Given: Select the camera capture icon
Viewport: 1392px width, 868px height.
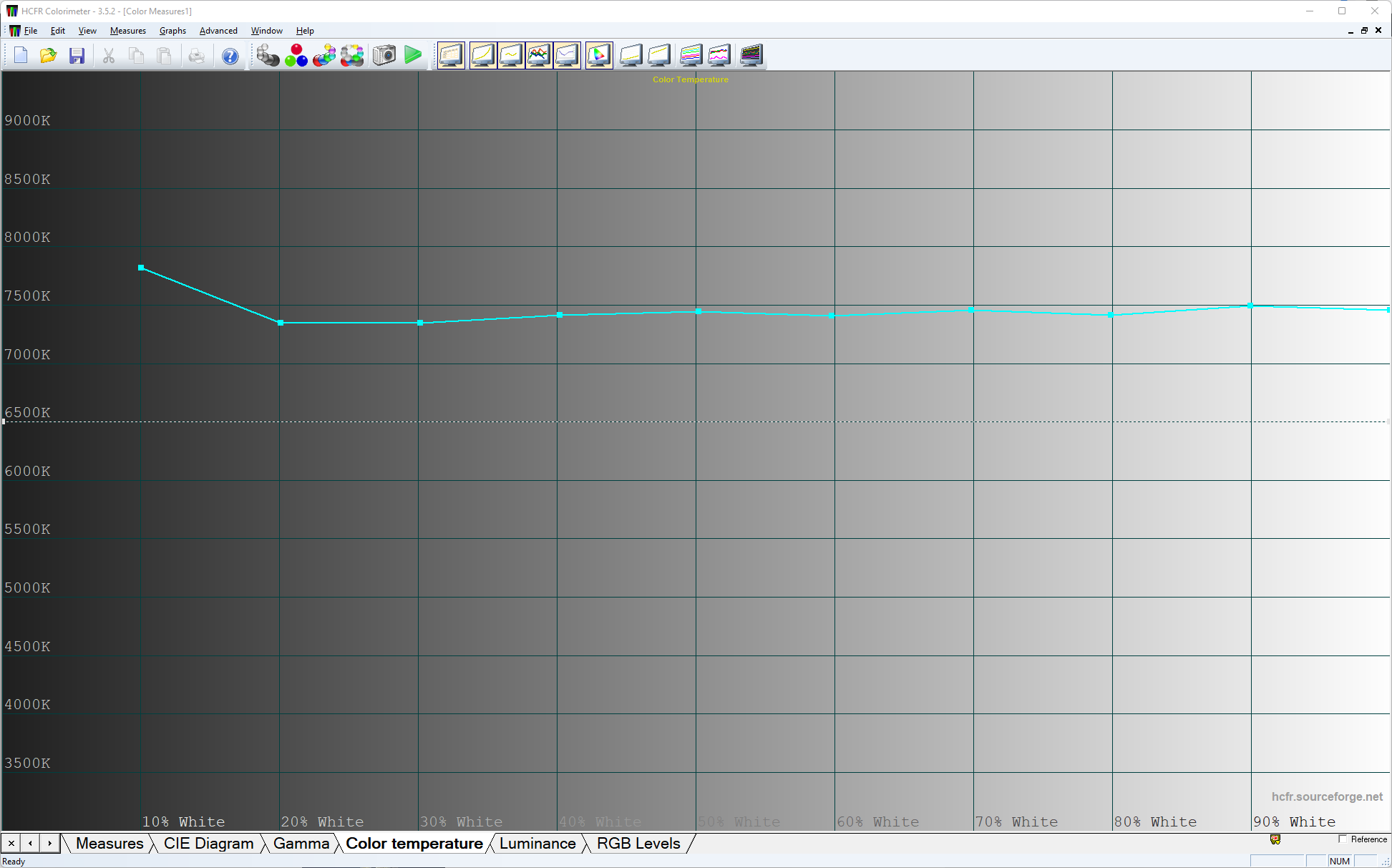Looking at the screenshot, I should pyautogui.click(x=384, y=55).
